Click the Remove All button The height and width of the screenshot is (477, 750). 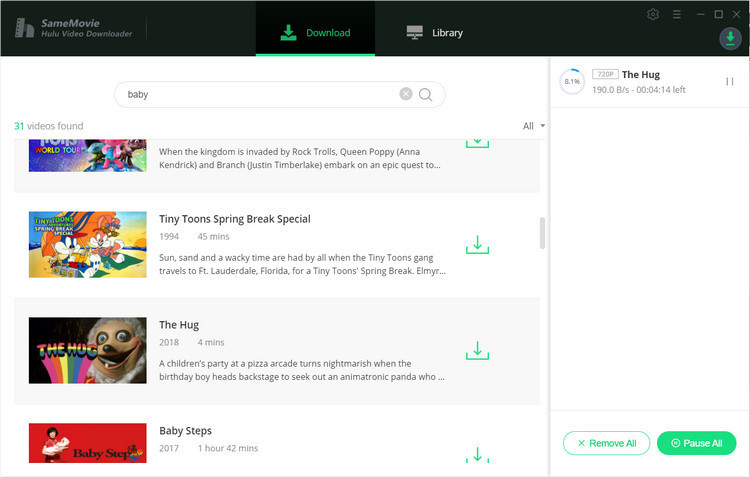click(x=607, y=443)
